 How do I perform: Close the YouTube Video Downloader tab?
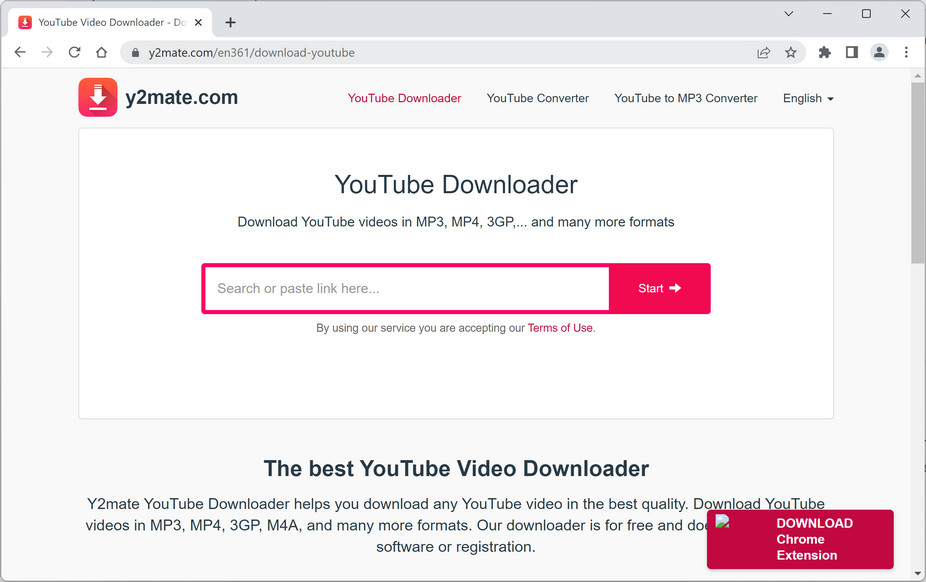(x=198, y=22)
